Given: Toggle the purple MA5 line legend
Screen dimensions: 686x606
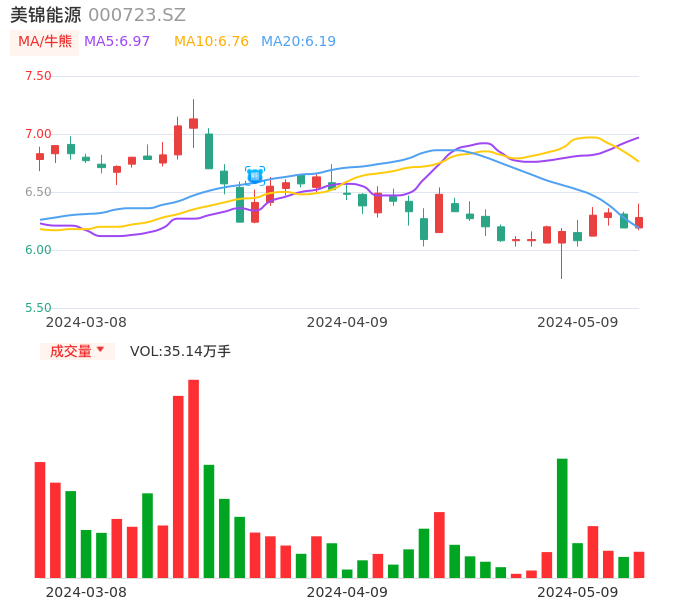Looking at the screenshot, I should (x=117, y=42).
